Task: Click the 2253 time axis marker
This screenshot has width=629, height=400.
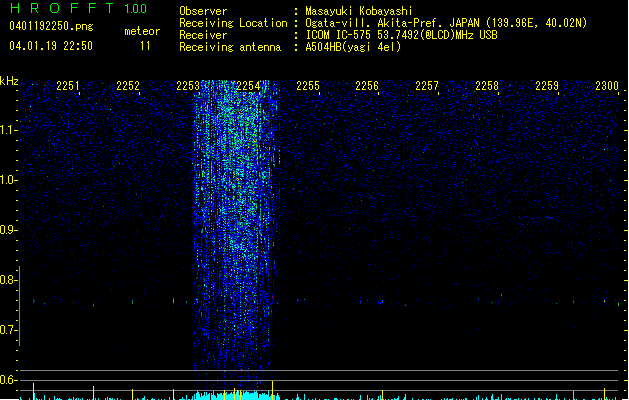Action: [188, 86]
